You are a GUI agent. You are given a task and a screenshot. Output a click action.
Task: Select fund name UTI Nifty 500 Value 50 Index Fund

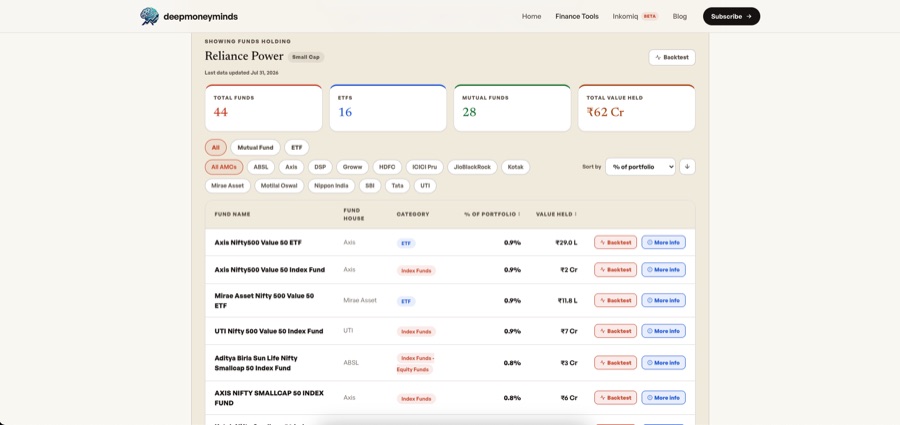pyautogui.click(x=269, y=331)
